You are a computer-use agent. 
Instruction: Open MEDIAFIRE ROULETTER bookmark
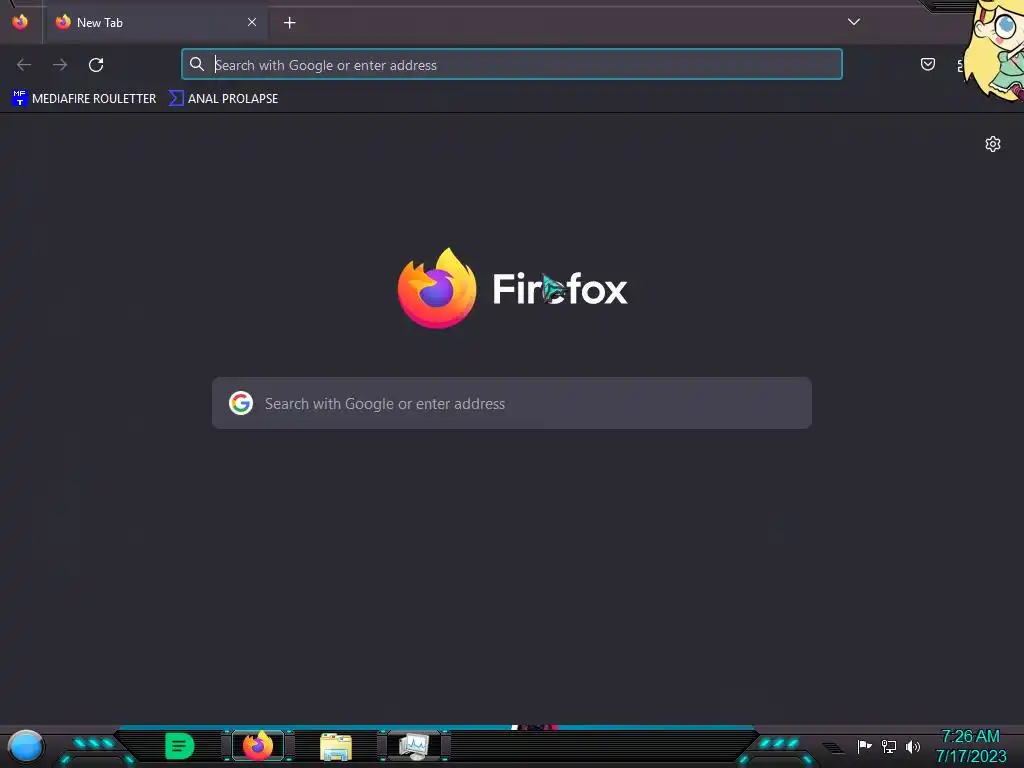84,99
